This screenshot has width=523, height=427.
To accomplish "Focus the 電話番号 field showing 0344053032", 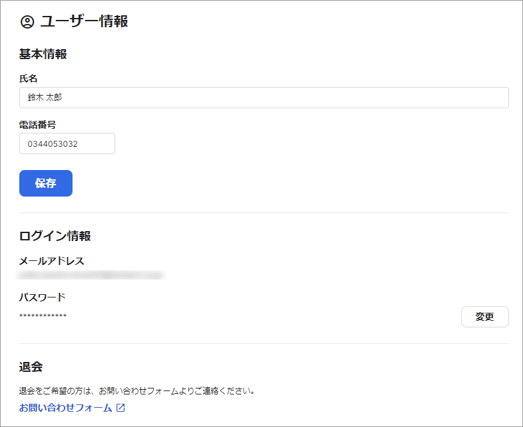I will pos(67,143).
